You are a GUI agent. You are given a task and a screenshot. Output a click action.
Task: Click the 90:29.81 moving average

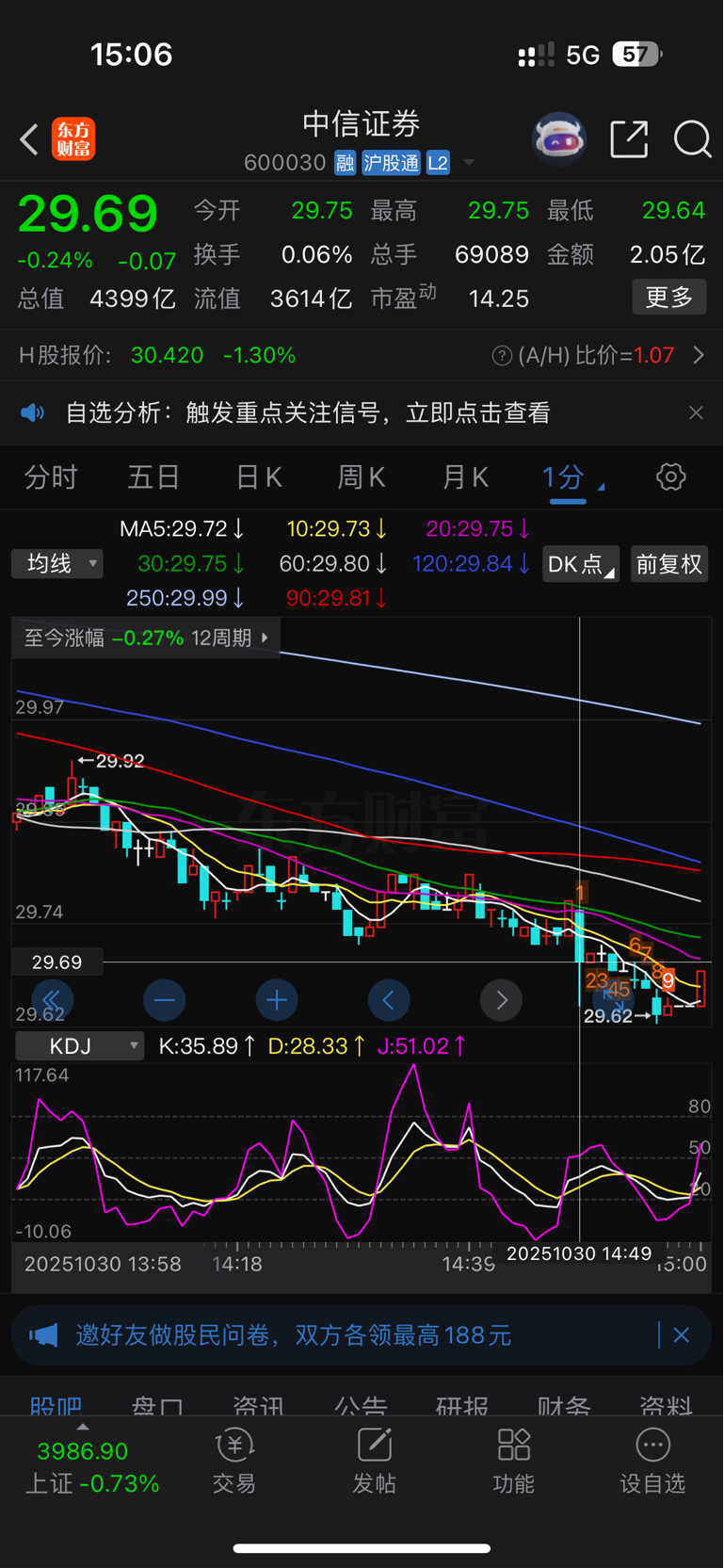point(336,598)
